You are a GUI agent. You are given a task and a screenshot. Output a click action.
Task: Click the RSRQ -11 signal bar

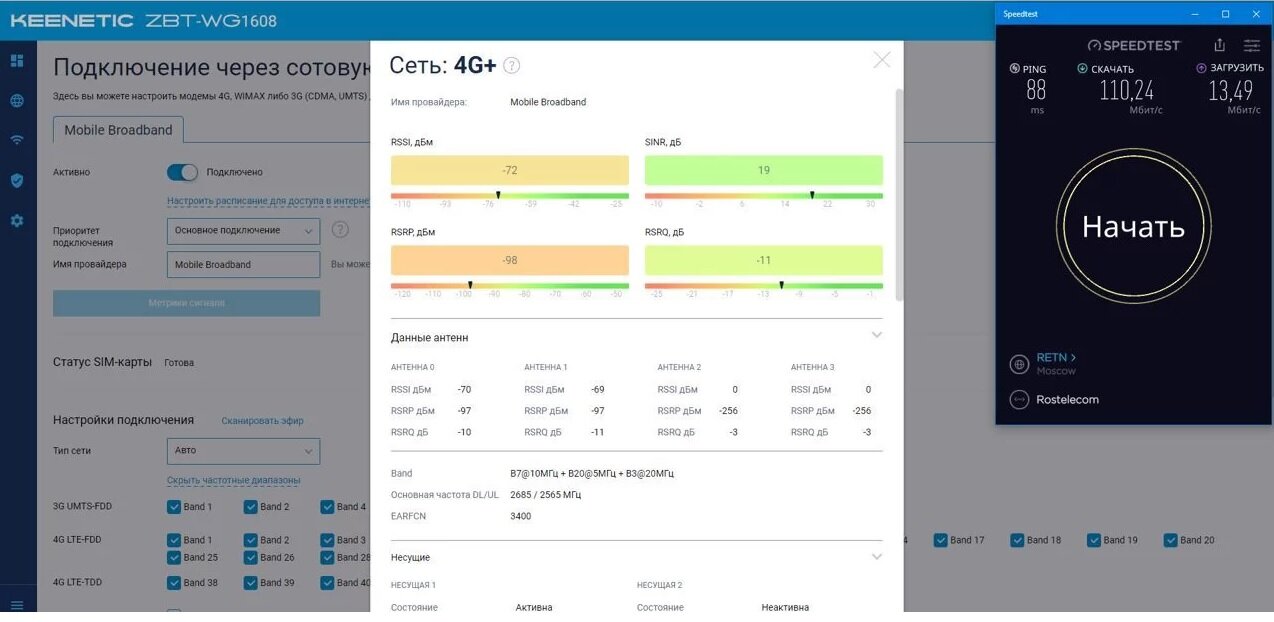pos(764,260)
